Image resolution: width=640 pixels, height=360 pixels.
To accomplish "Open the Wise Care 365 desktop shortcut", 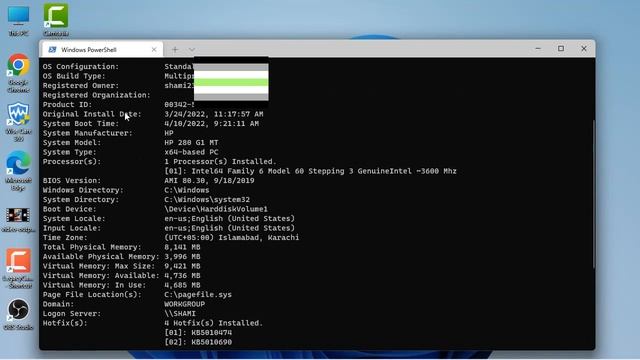I will tap(18, 122).
